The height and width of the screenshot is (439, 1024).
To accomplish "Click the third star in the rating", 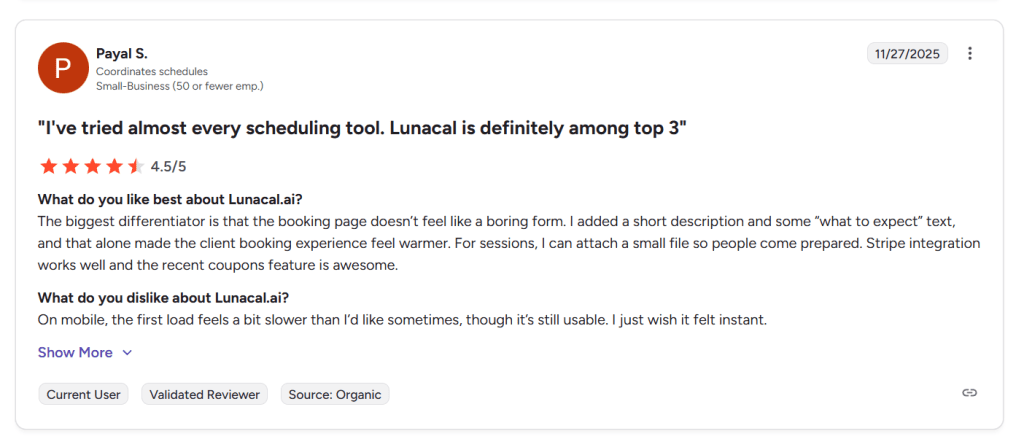I will click(x=92, y=166).
